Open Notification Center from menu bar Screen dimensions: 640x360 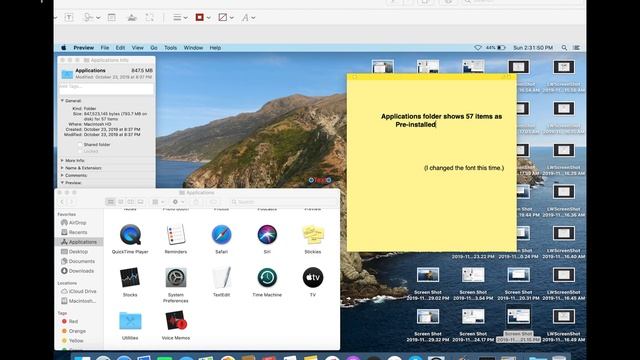[x=576, y=48]
